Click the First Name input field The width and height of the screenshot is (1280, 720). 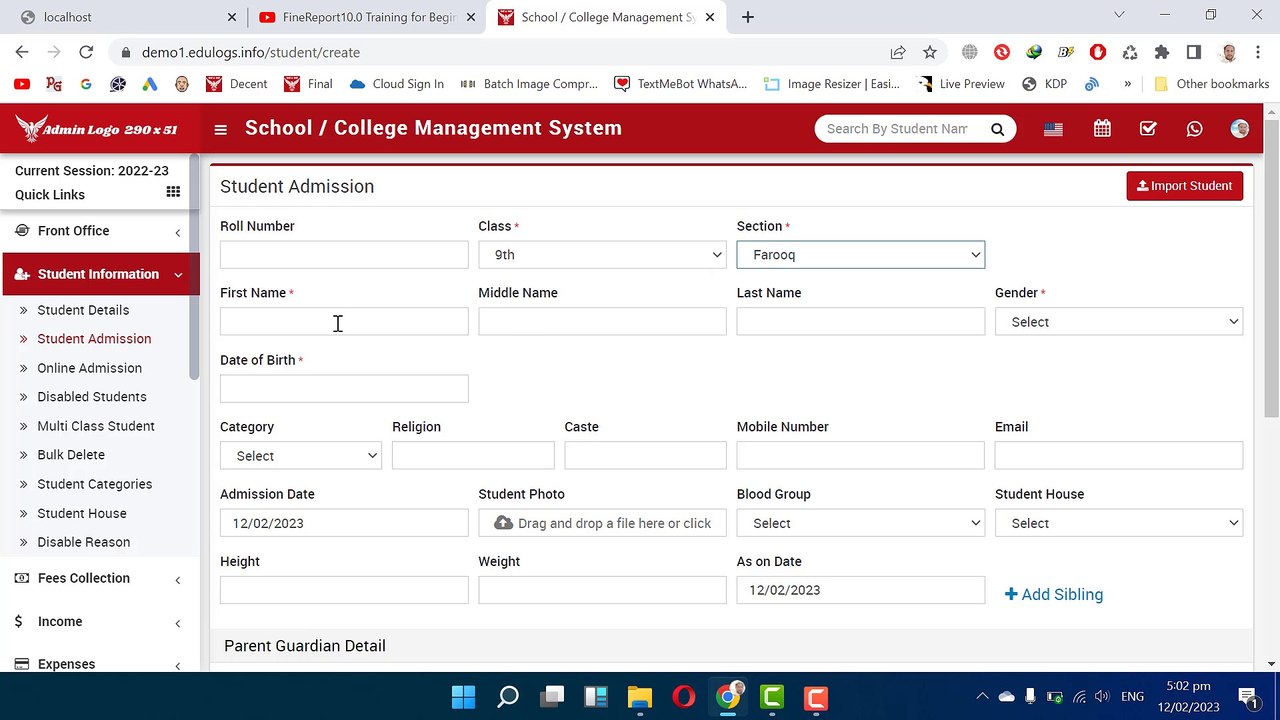(x=344, y=322)
